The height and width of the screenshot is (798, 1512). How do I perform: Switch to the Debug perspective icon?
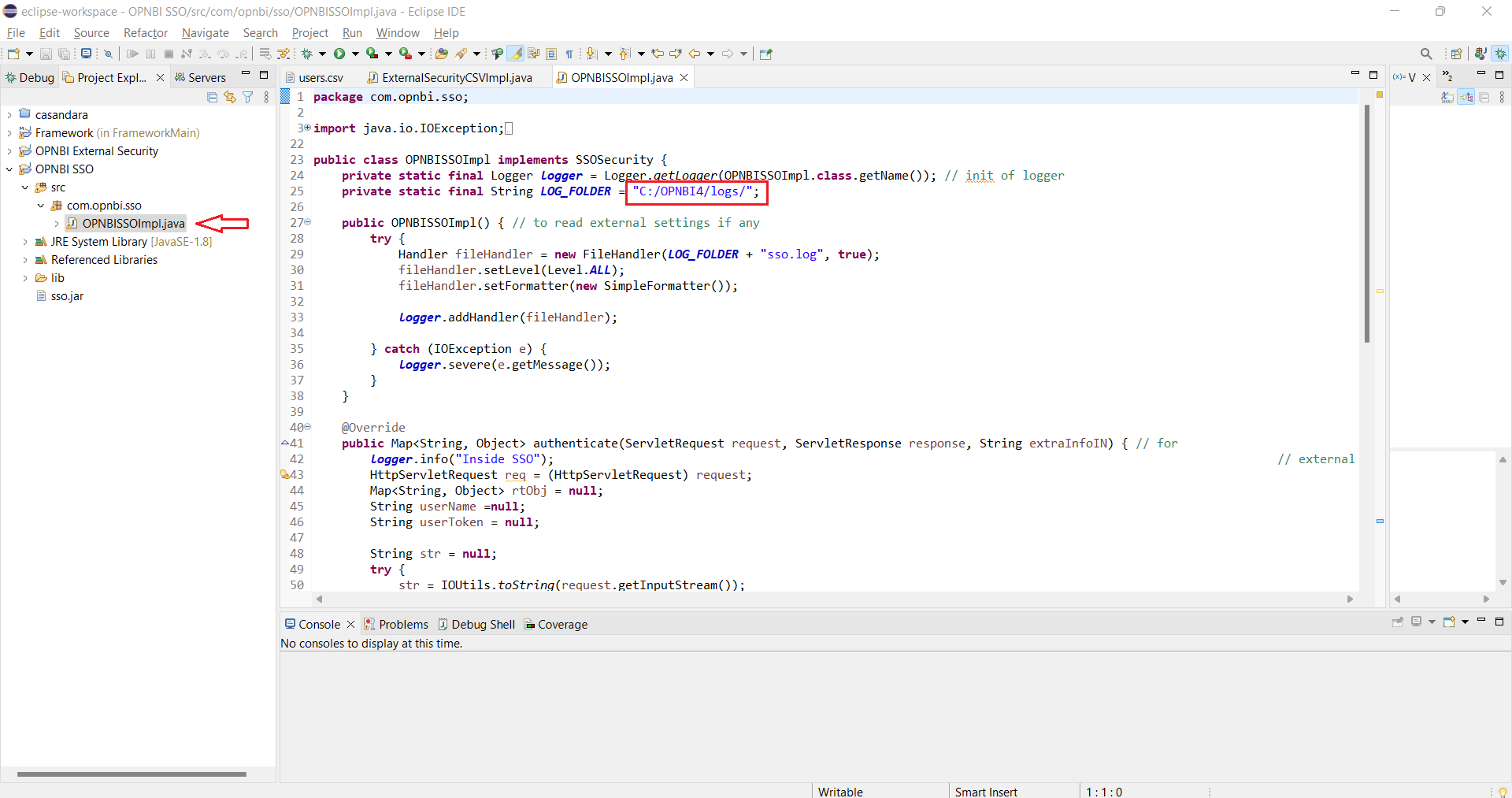[1501, 54]
